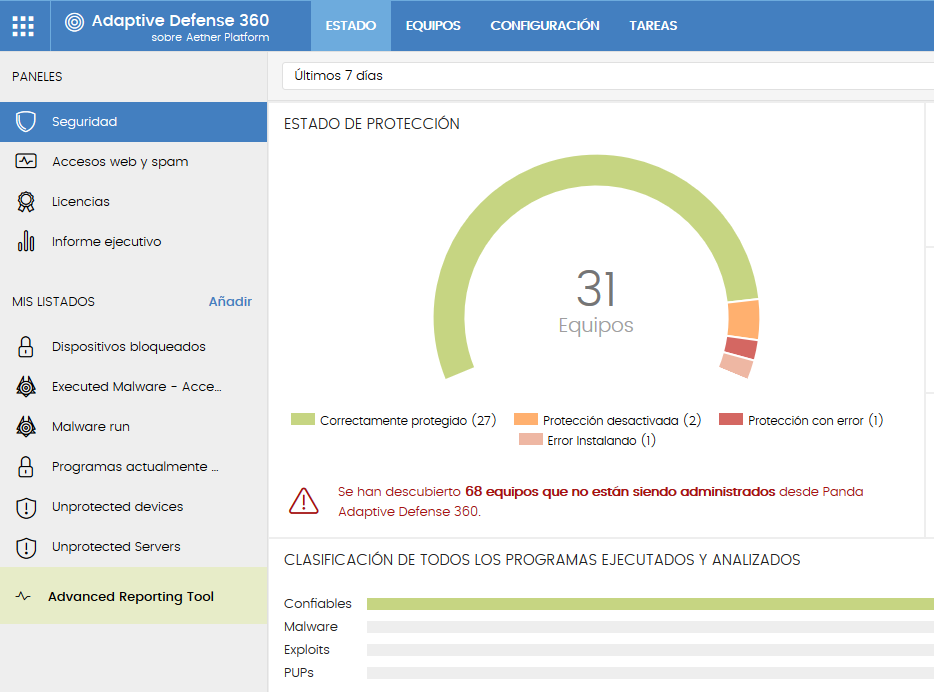Open the EQUIPOS tab
Viewport: 934px width, 692px height.
point(433,26)
